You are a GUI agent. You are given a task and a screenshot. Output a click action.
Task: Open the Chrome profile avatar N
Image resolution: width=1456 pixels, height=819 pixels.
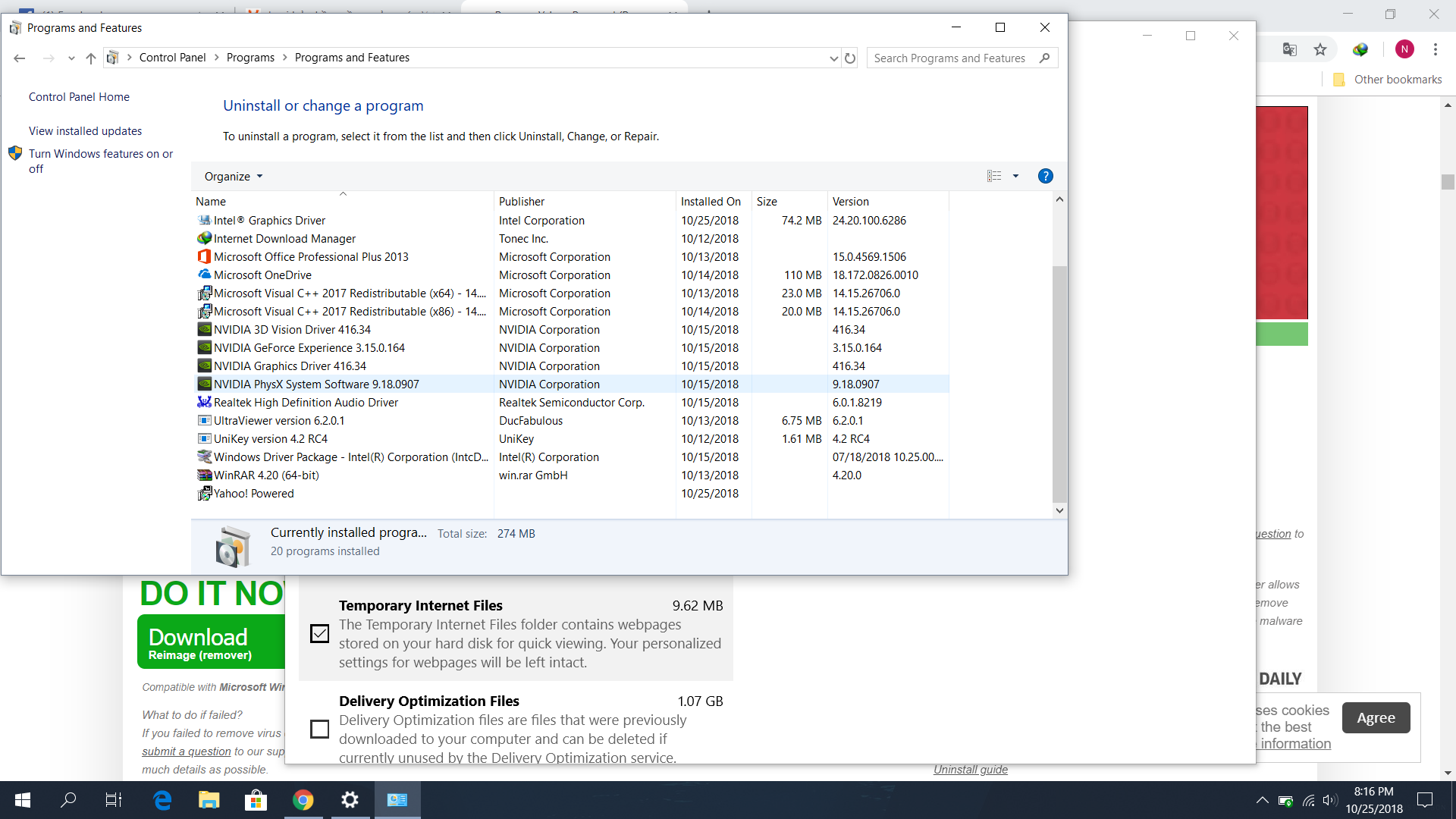click(x=1404, y=49)
